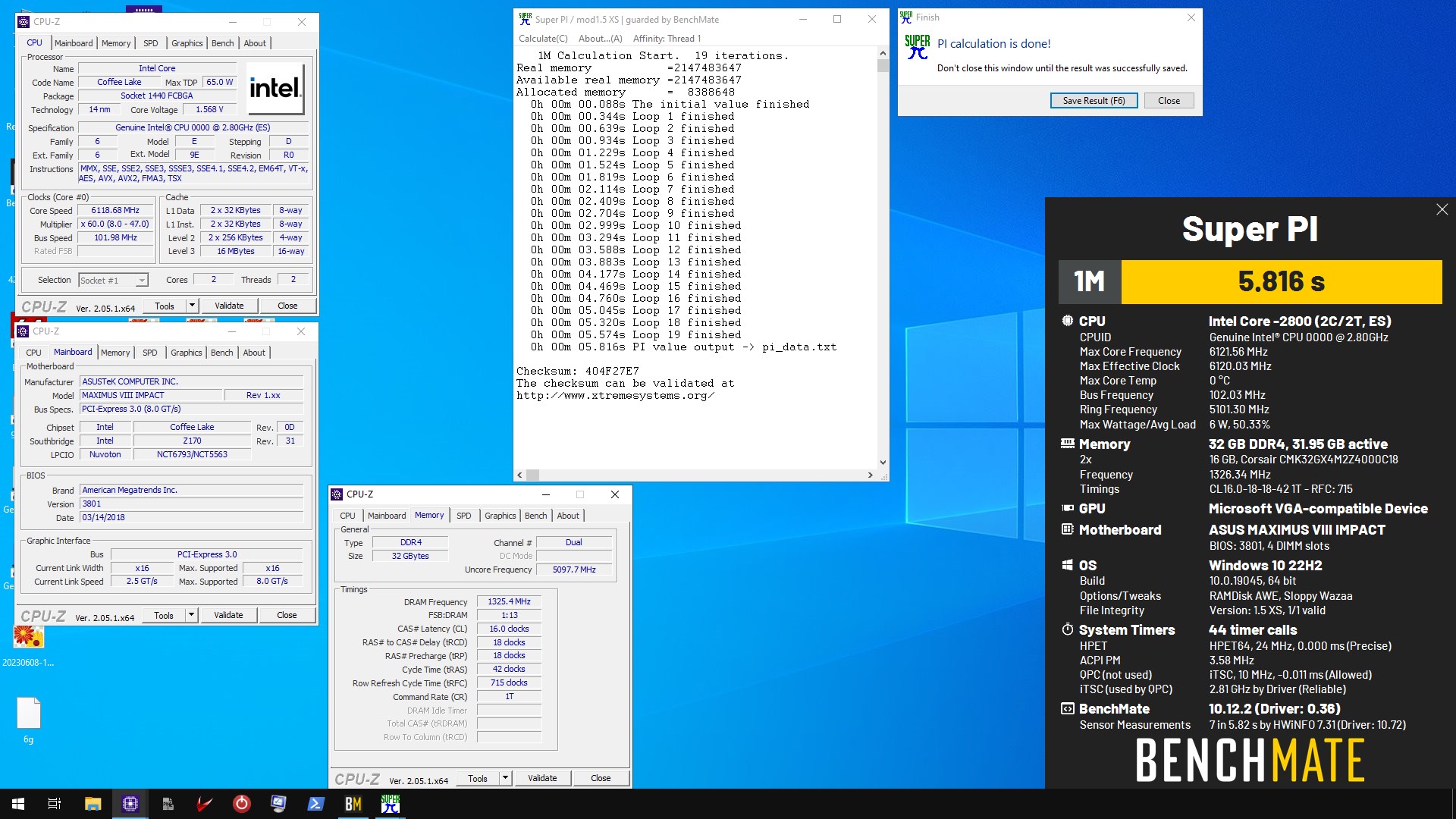Open the About...(A) menu in Super PI
Screen dimensions: 1456x819
click(x=600, y=39)
